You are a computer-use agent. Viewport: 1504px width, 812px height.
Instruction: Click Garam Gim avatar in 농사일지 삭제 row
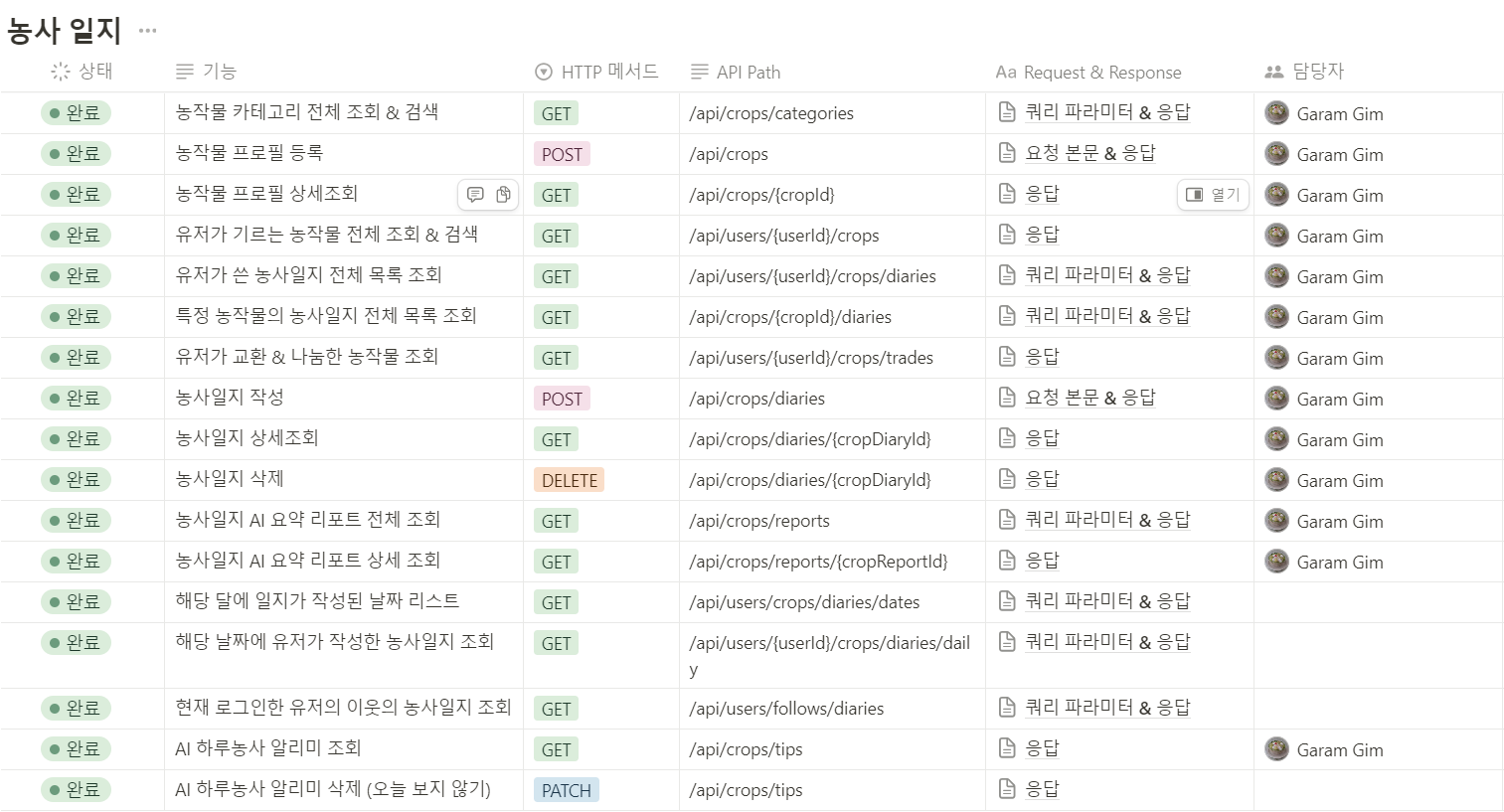point(1276,480)
